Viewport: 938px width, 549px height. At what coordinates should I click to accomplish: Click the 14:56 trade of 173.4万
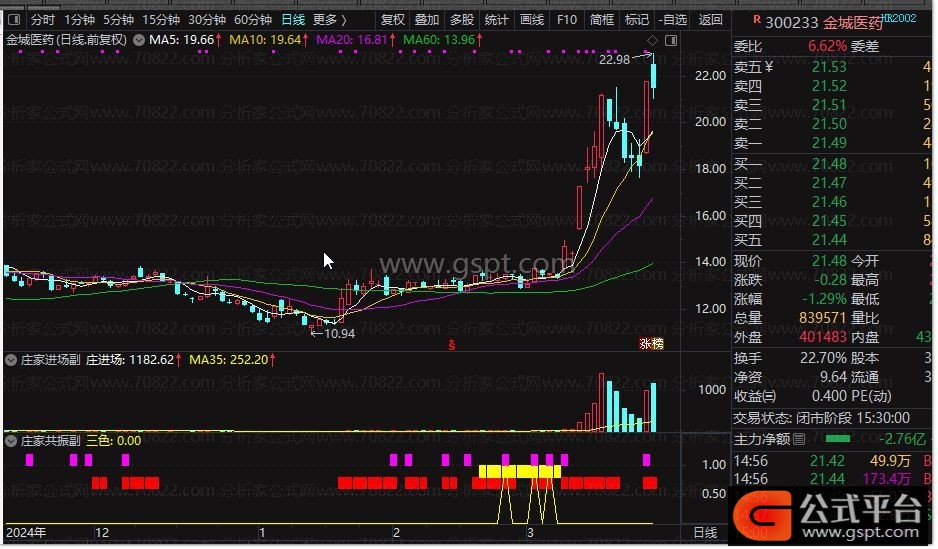tap(832, 479)
